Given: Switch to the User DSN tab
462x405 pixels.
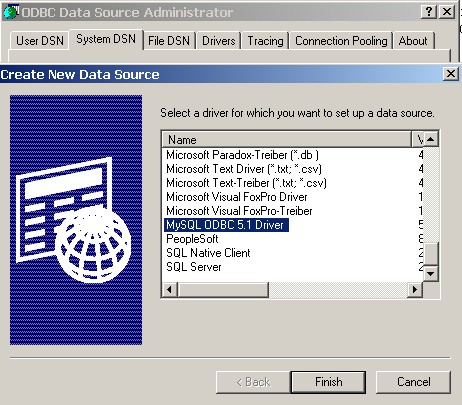Looking at the screenshot, I should tap(40, 41).
